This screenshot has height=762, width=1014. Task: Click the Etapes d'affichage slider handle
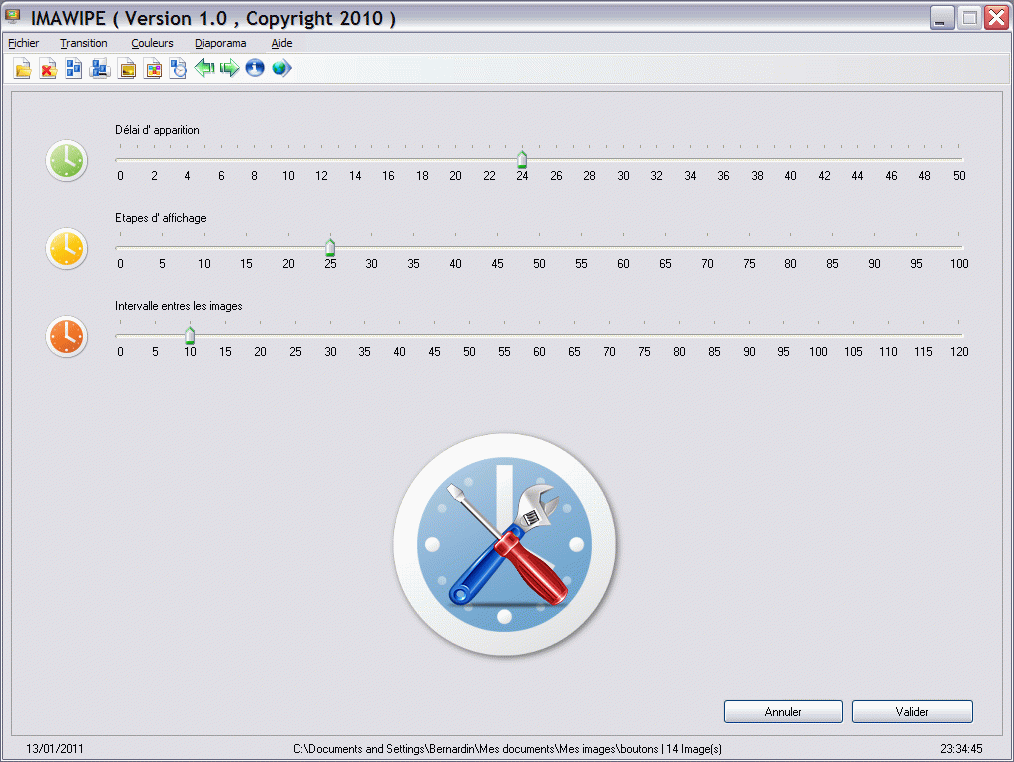click(x=330, y=247)
